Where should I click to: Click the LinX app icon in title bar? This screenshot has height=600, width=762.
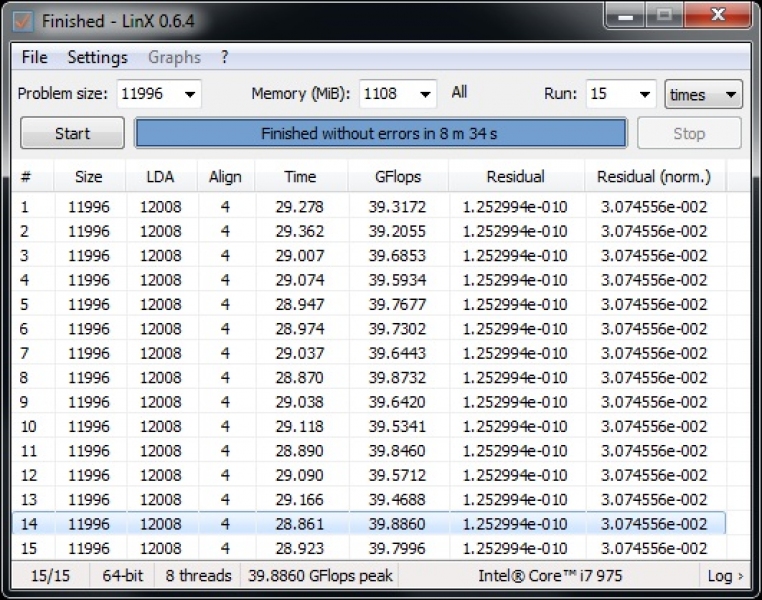click(x=23, y=21)
